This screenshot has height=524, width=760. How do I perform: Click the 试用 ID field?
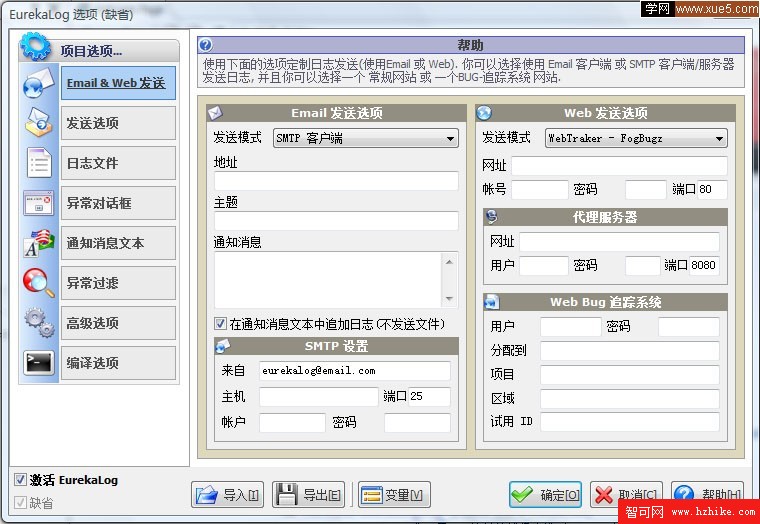[x=630, y=422]
